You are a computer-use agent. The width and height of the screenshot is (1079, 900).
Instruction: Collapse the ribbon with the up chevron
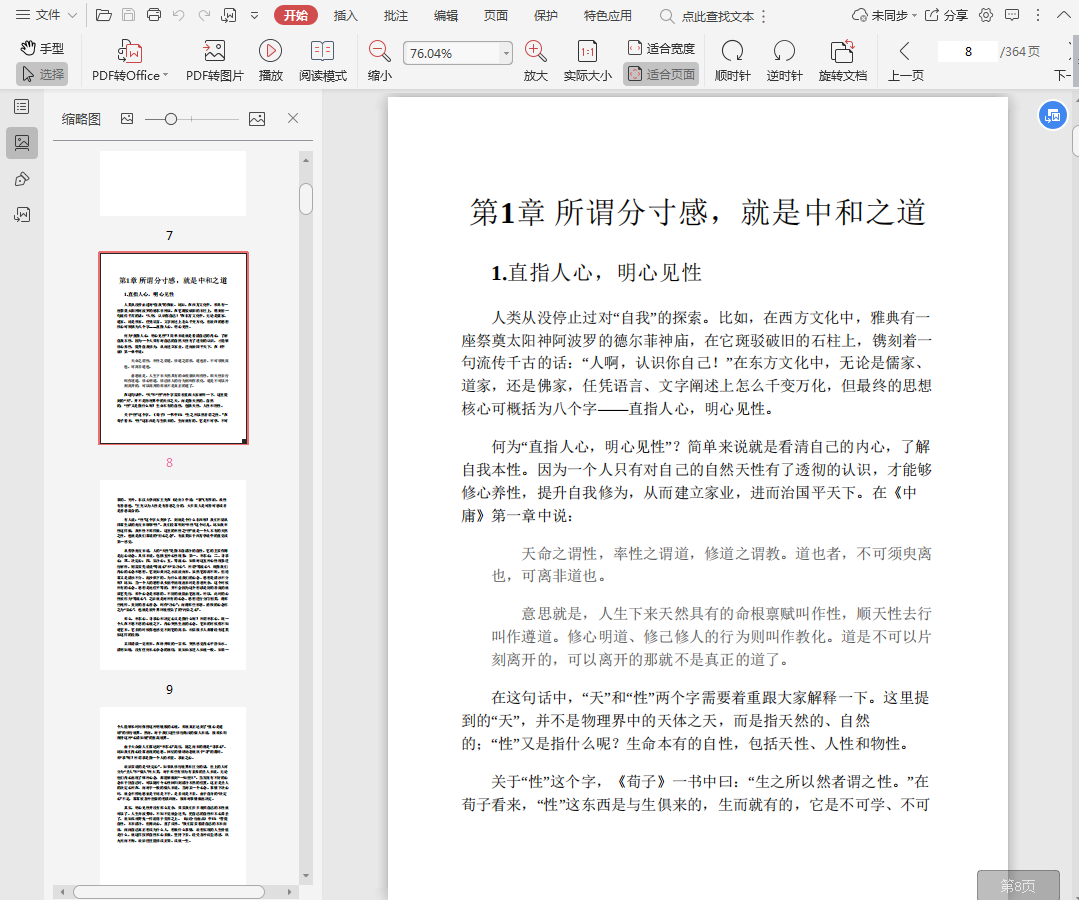coord(1063,15)
